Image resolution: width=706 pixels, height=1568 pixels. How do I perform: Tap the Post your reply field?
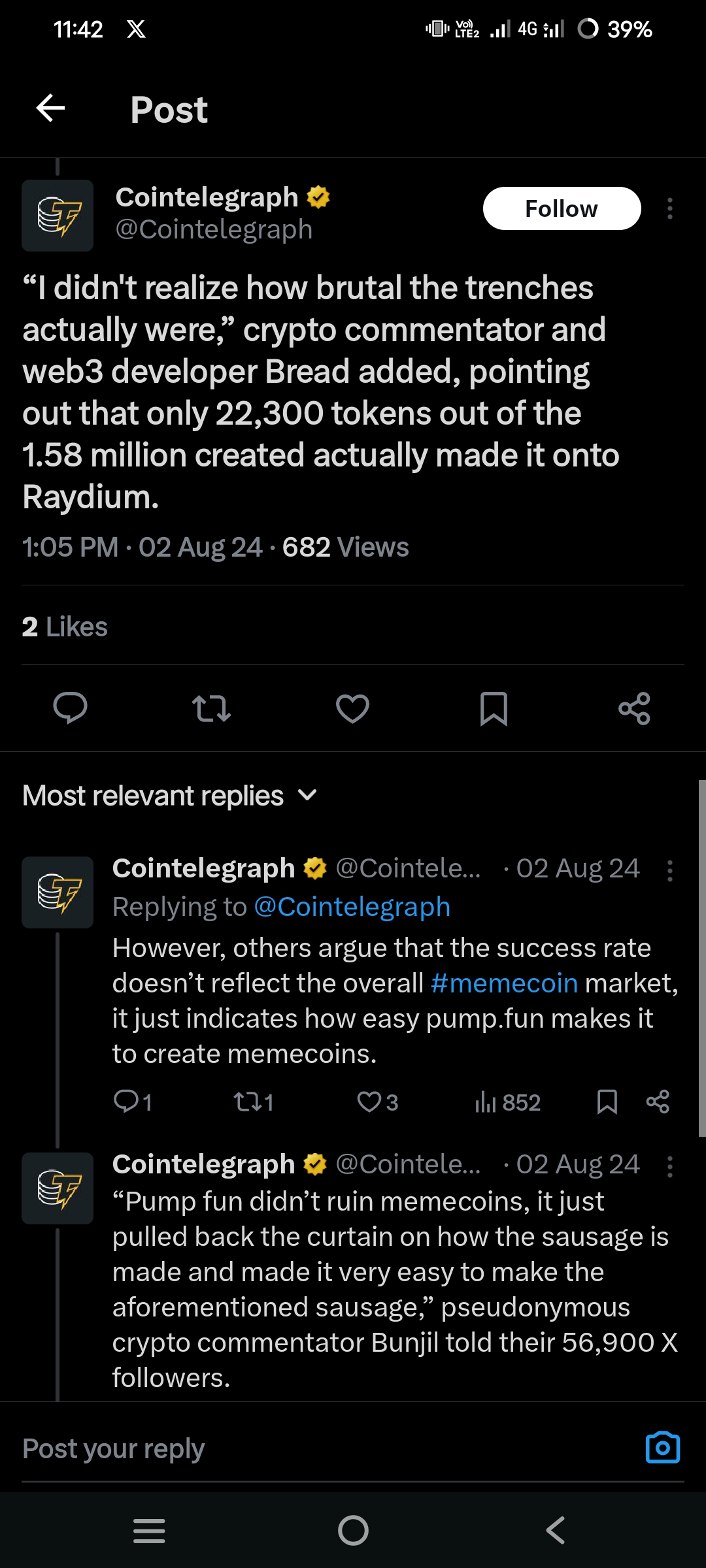(261, 1448)
